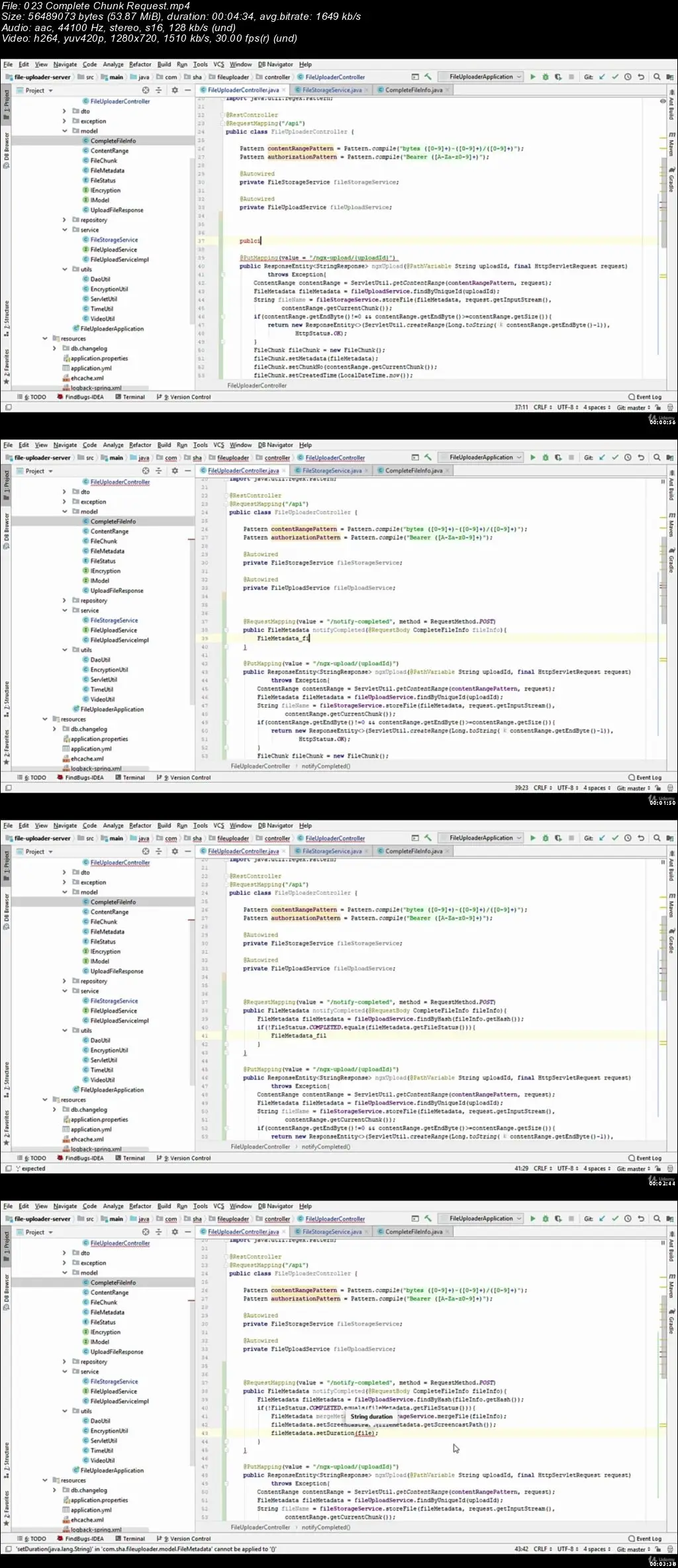Click Git update arrow icon in second frame
This screenshot has width=678, height=1568.
coord(602,457)
